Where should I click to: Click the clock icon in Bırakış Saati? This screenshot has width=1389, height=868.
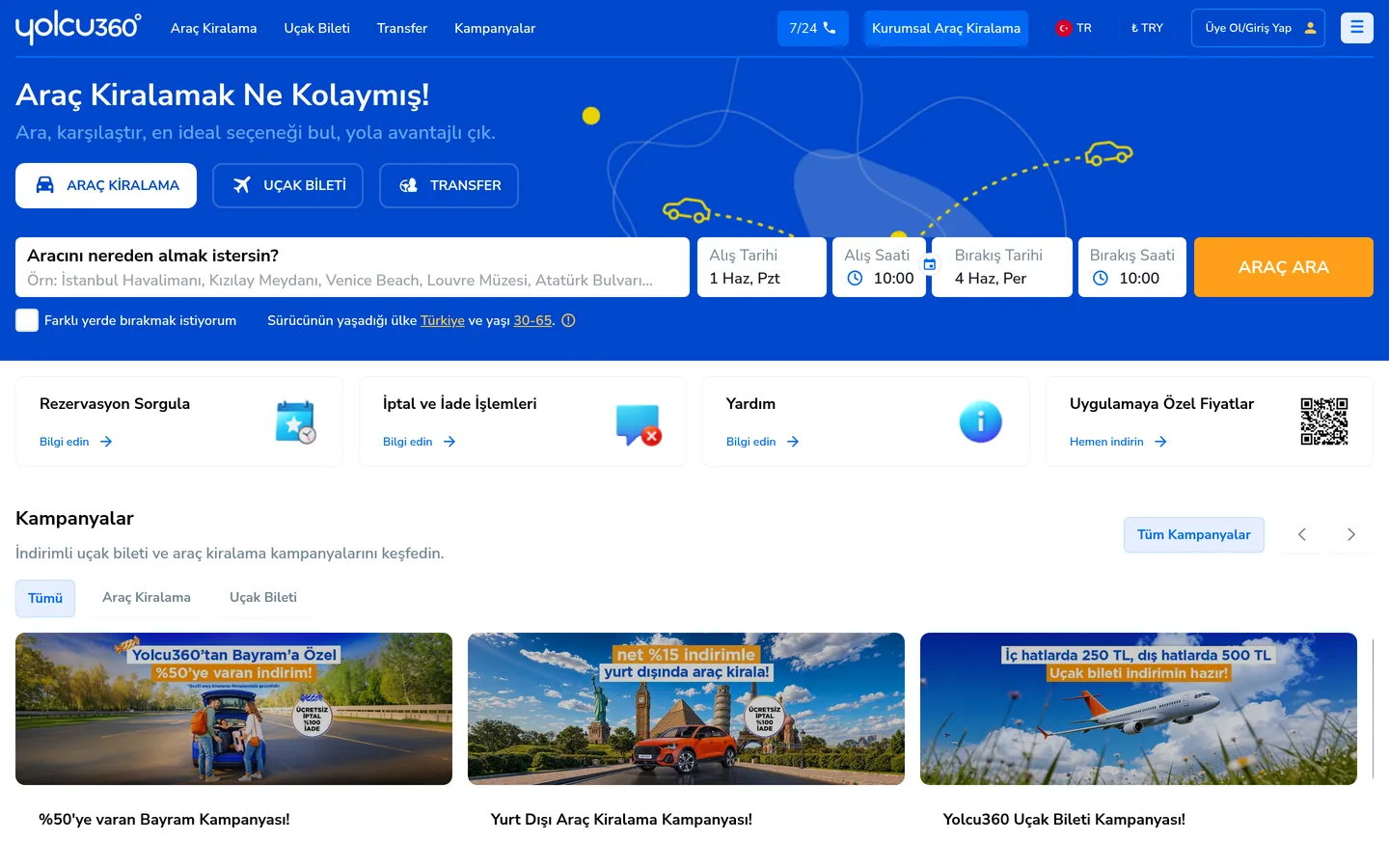click(1100, 279)
